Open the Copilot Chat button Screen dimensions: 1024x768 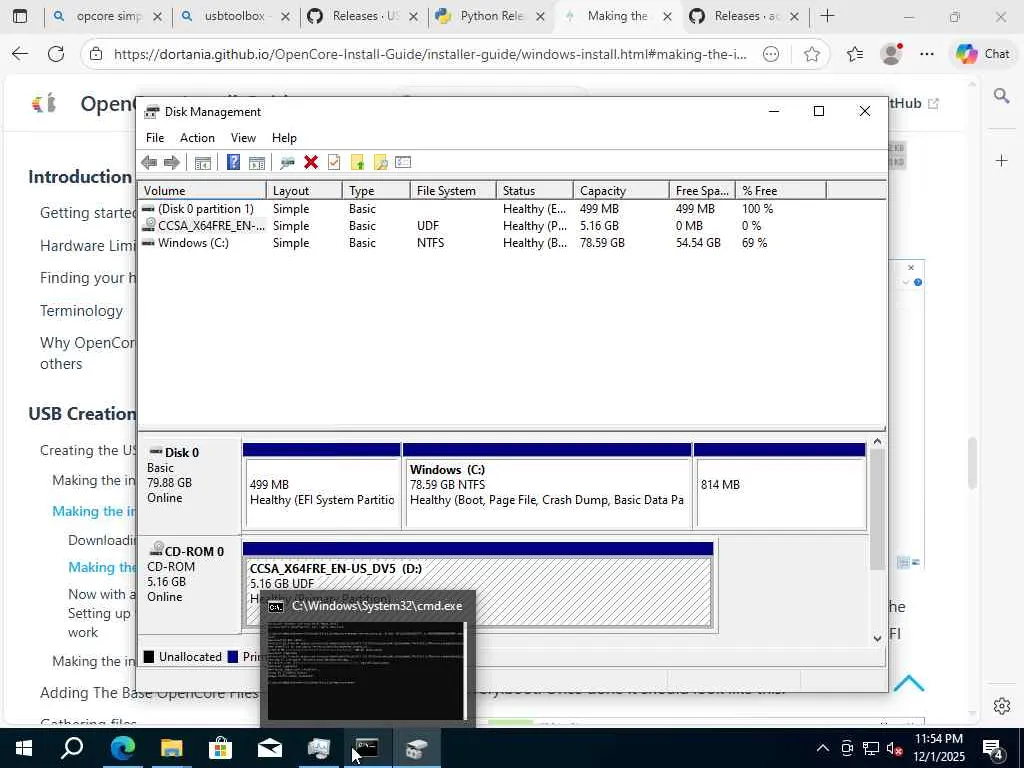tap(983, 54)
